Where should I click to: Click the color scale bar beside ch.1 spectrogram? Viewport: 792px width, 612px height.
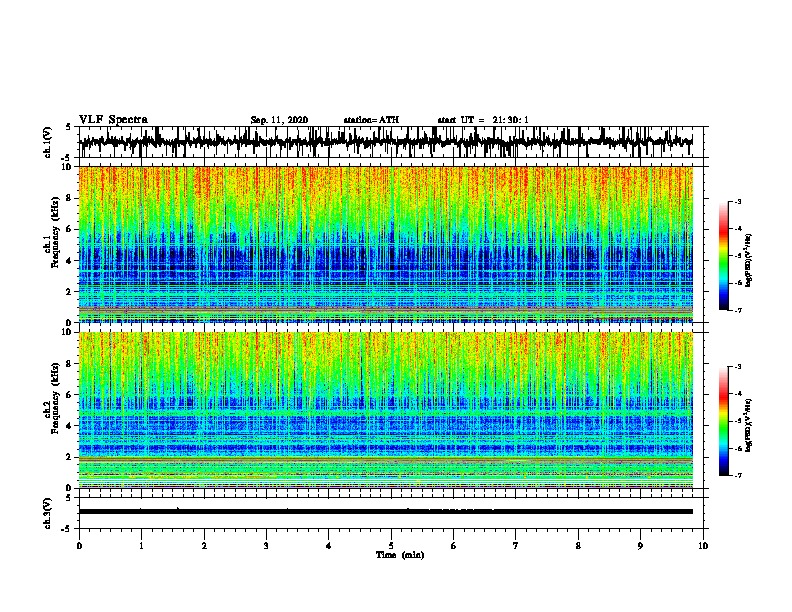[723, 256]
